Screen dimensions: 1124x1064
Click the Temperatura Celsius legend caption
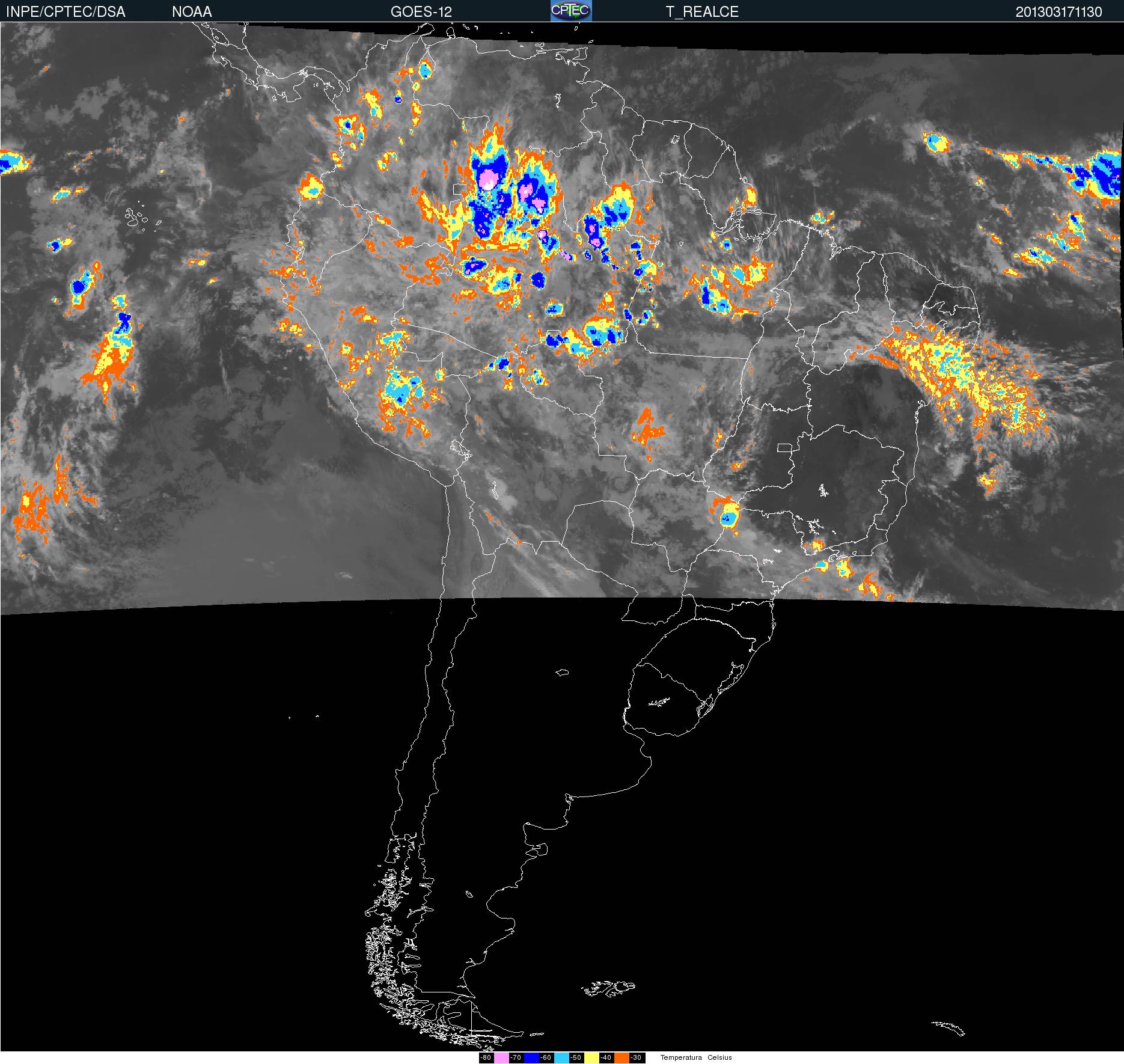696,1058
